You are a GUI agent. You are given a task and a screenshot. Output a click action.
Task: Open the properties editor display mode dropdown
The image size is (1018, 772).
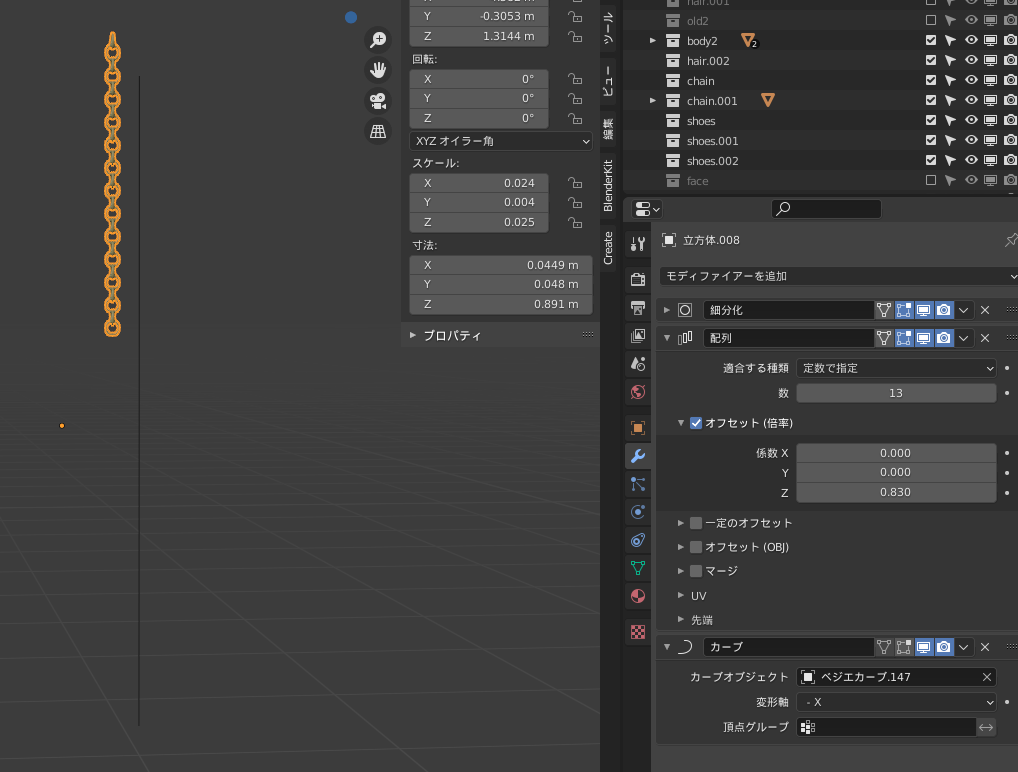coord(647,209)
